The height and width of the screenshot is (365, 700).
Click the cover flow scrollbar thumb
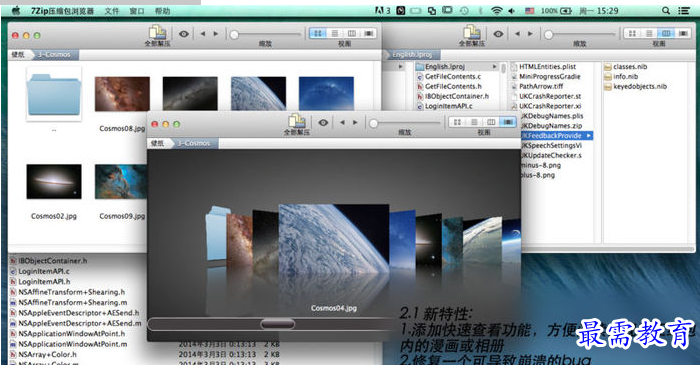(x=278, y=324)
